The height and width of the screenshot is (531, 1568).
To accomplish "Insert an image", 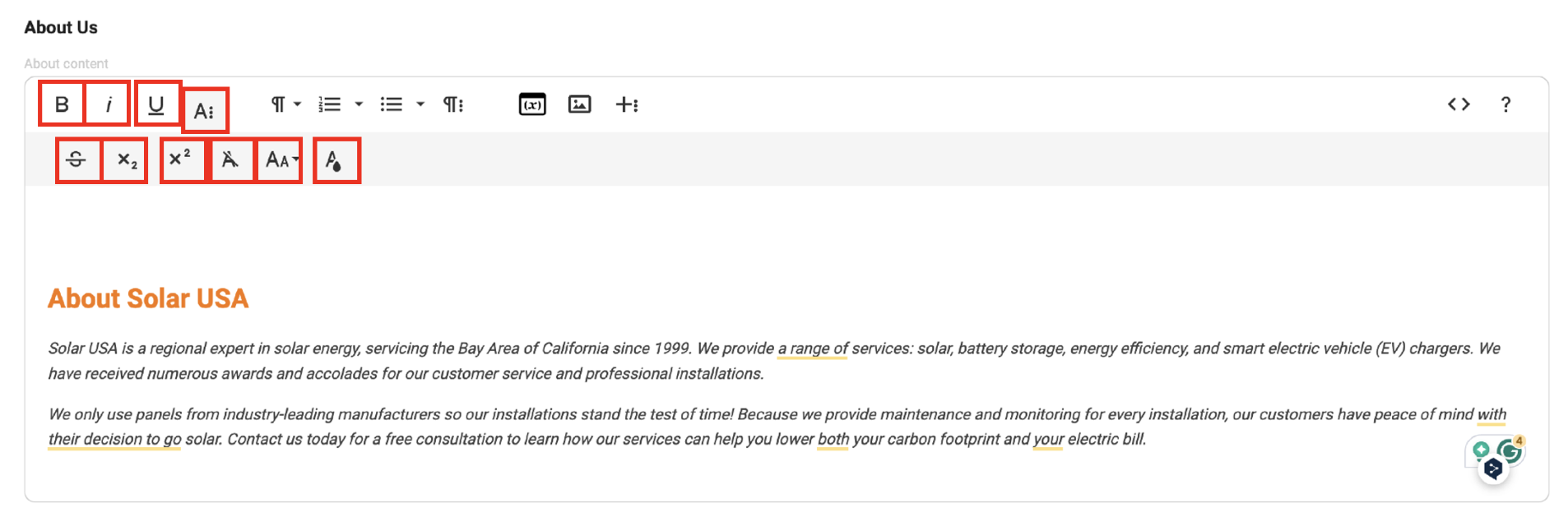I will 580,104.
